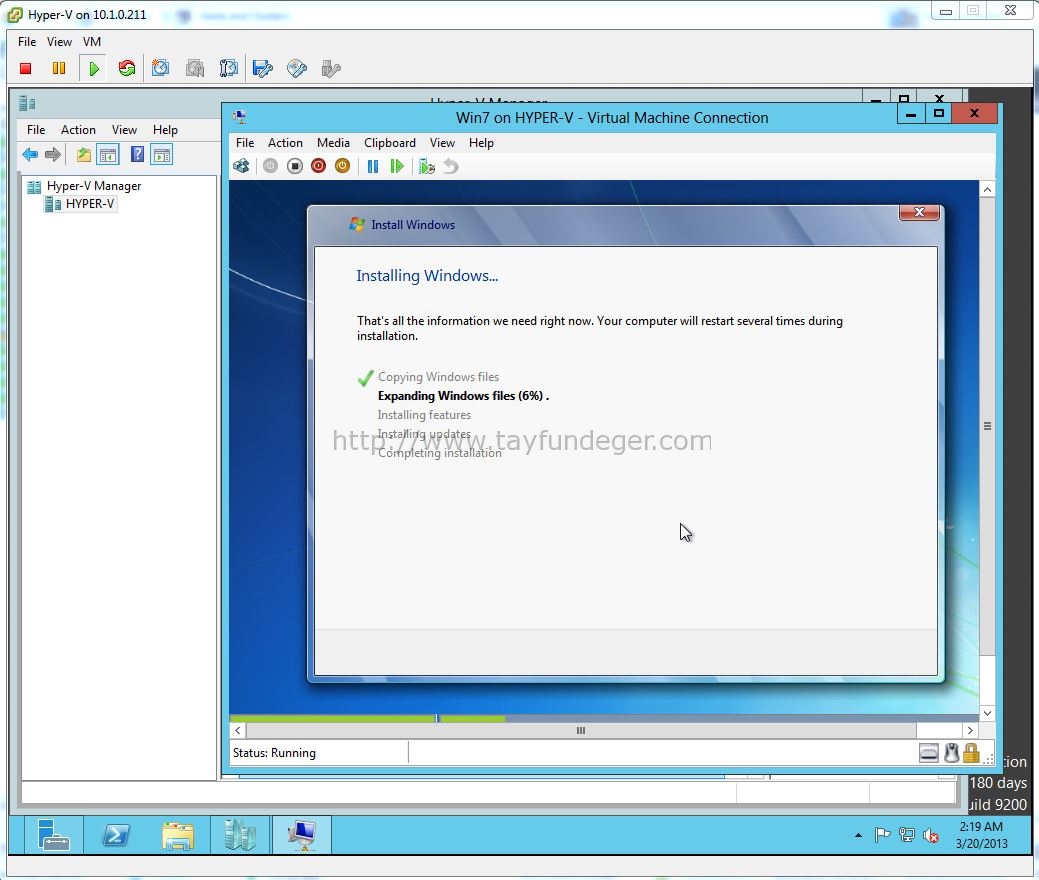The width and height of the screenshot is (1039, 880).
Task: Select the HYPER-V server in the tree
Action: coord(89,204)
